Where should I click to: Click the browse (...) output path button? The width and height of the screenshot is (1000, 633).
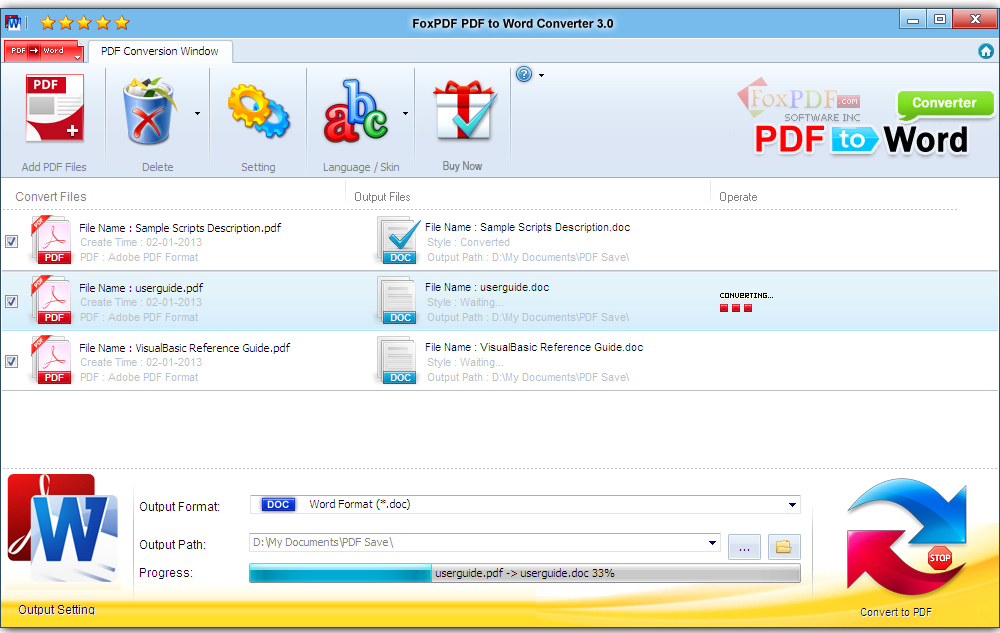tap(744, 546)
